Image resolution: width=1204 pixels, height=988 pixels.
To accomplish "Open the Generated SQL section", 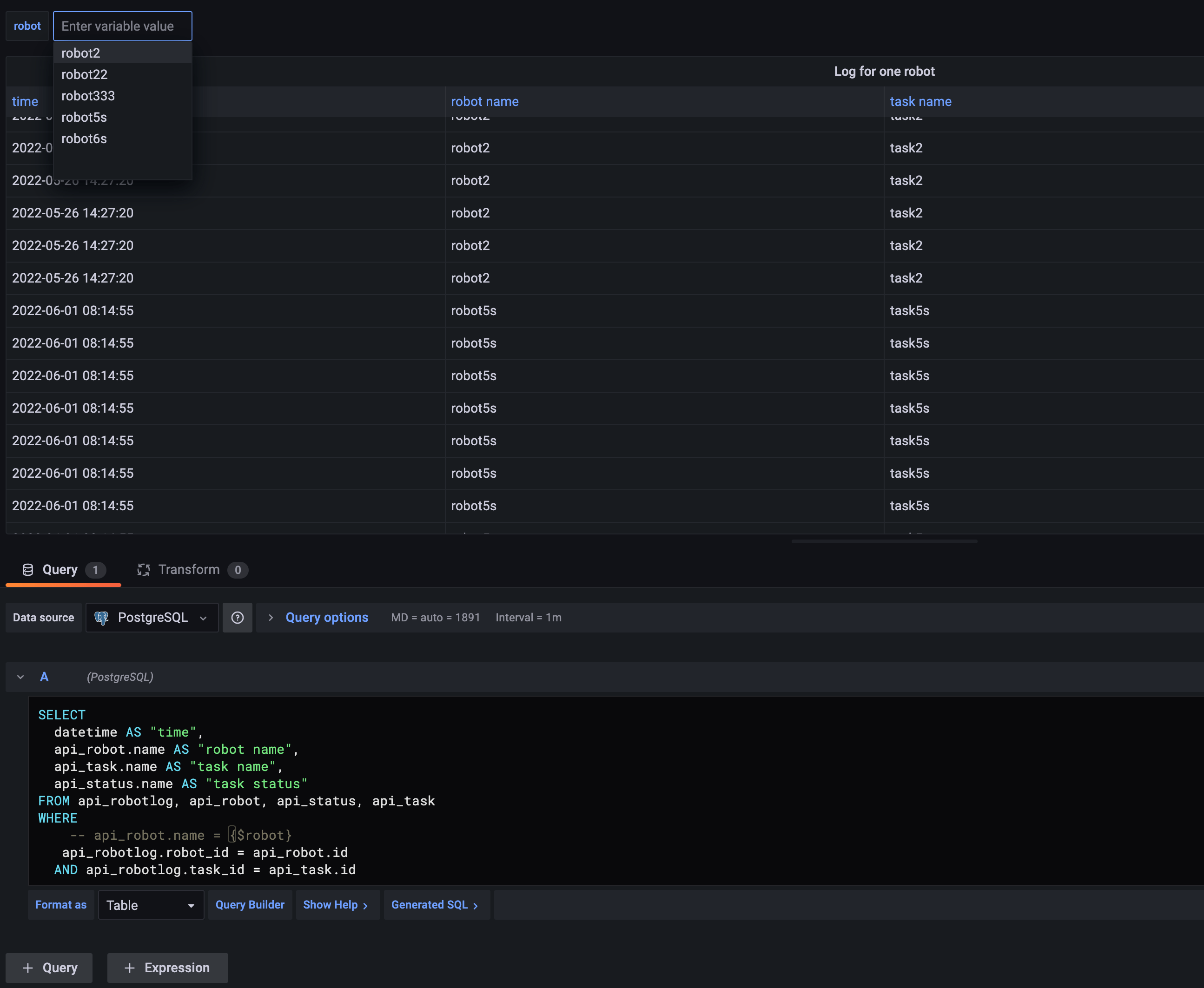I will coord(434,905).
